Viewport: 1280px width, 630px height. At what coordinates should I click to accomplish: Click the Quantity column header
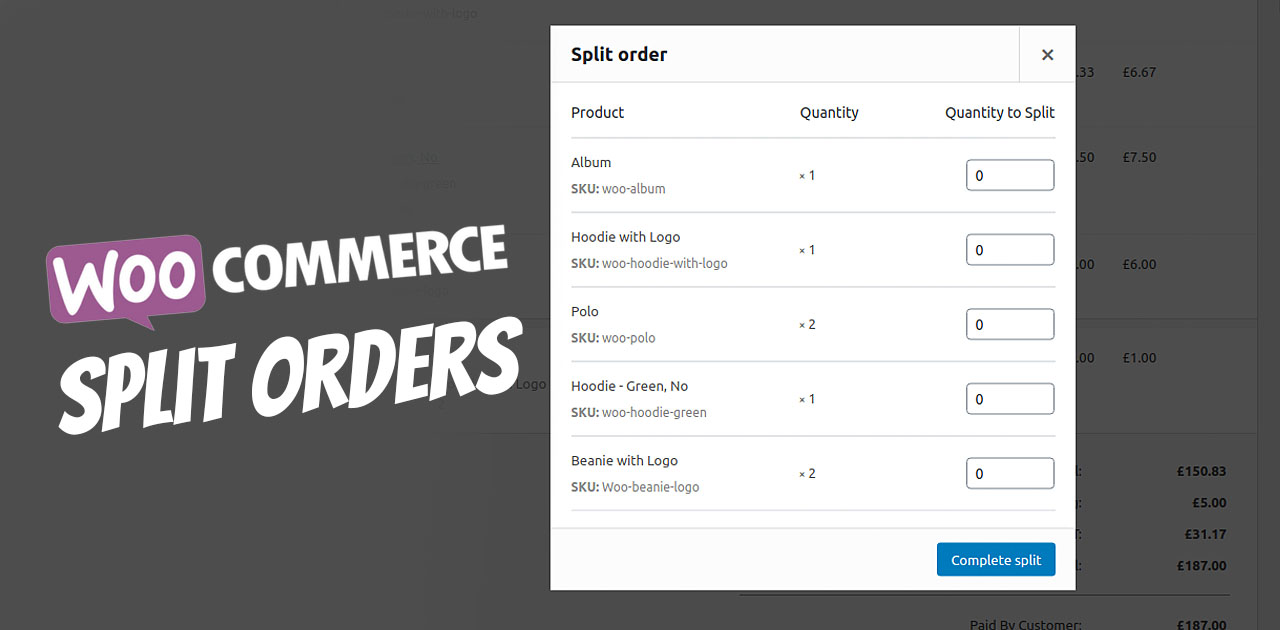point(829,113)
